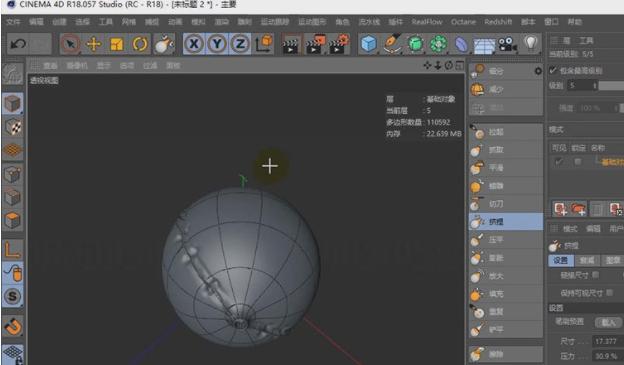Click viewport pan arrows icon
The width and height of the screenshot is (624, 365).
pos(427,65)
